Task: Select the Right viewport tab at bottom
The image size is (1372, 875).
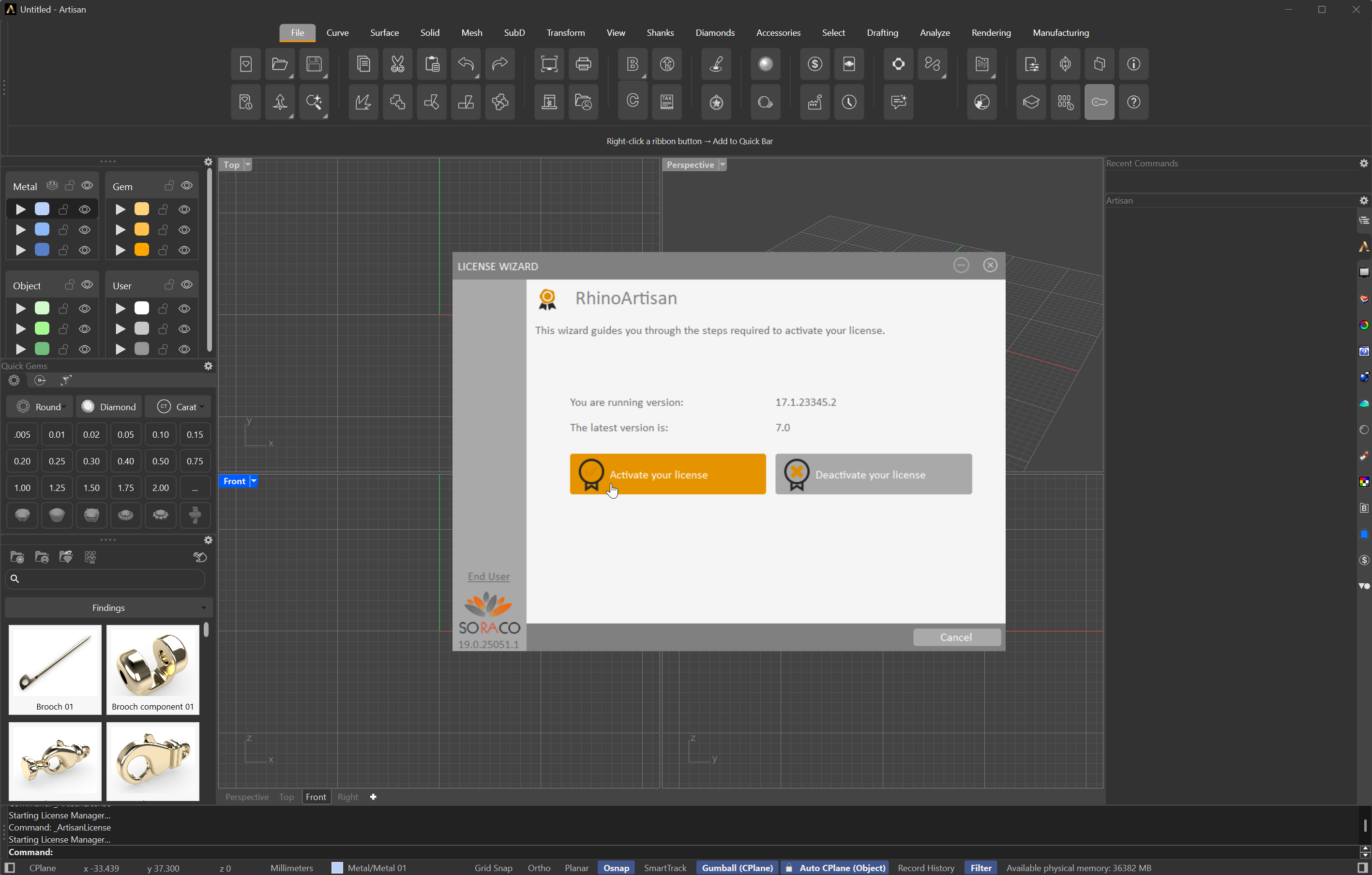Action: (x=347, y=797)
